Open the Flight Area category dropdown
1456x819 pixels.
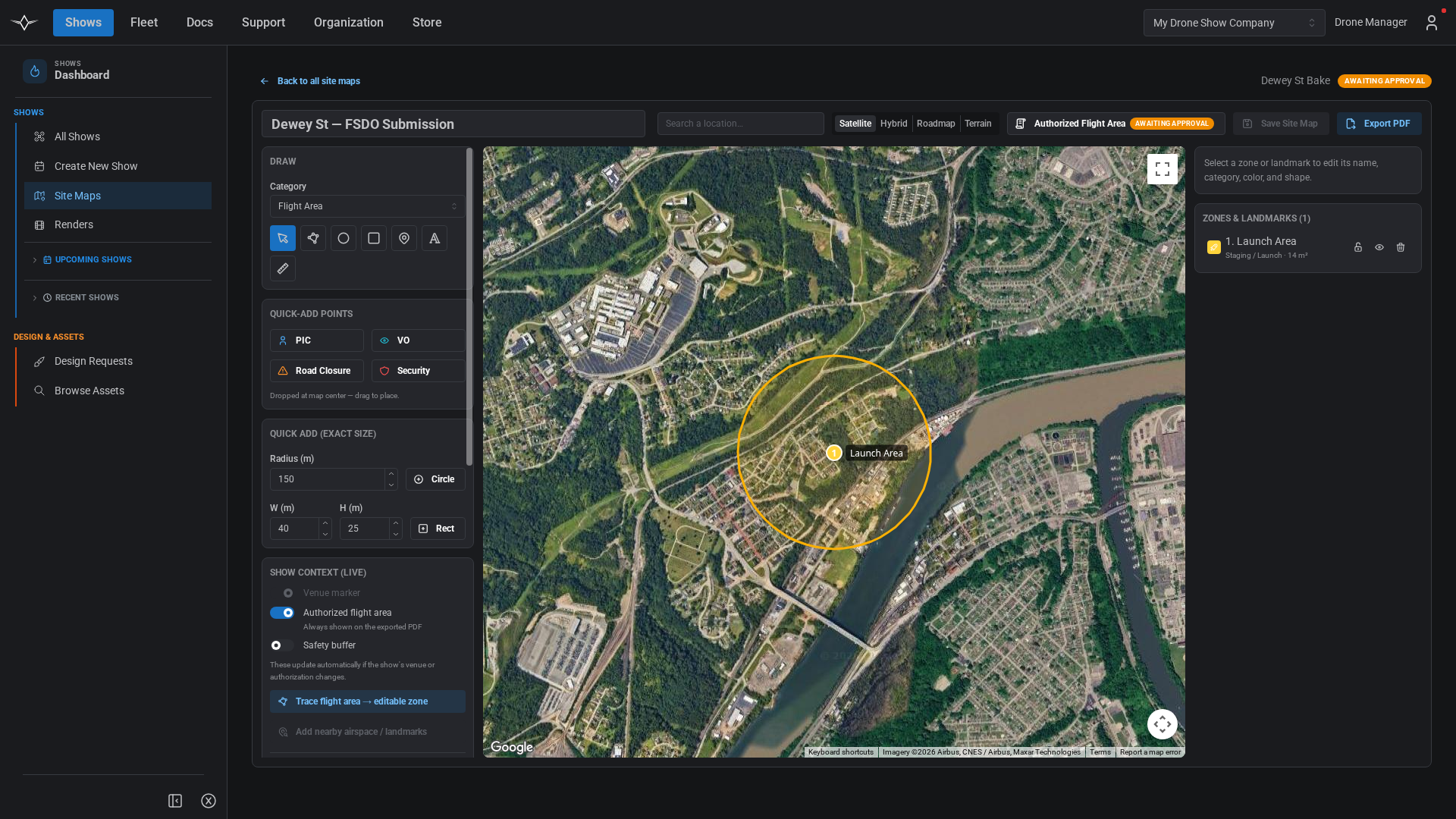click(x=367, y=206)
